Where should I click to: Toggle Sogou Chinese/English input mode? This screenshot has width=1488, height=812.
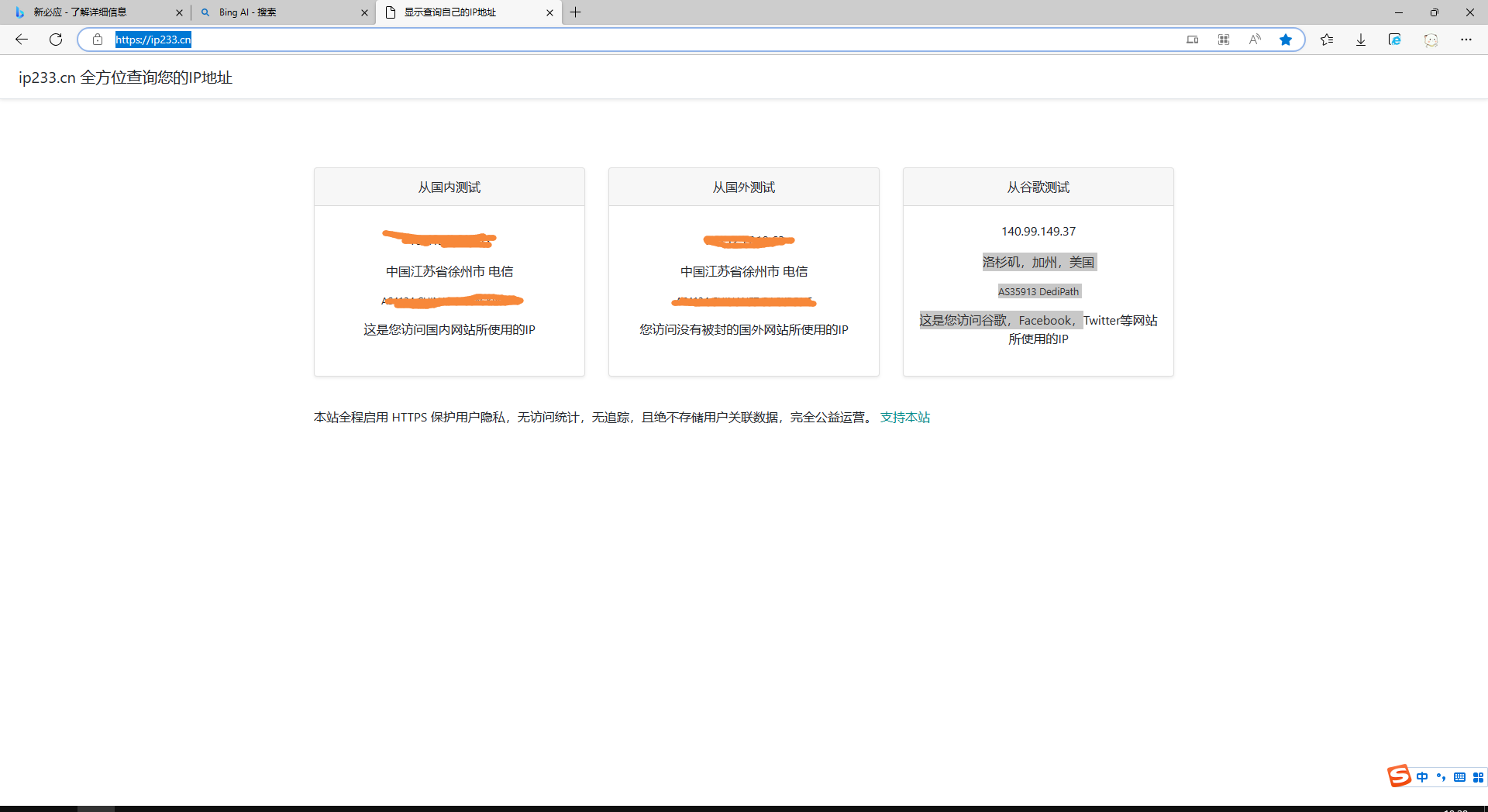pyautogui.click(x=1422, y=777)
